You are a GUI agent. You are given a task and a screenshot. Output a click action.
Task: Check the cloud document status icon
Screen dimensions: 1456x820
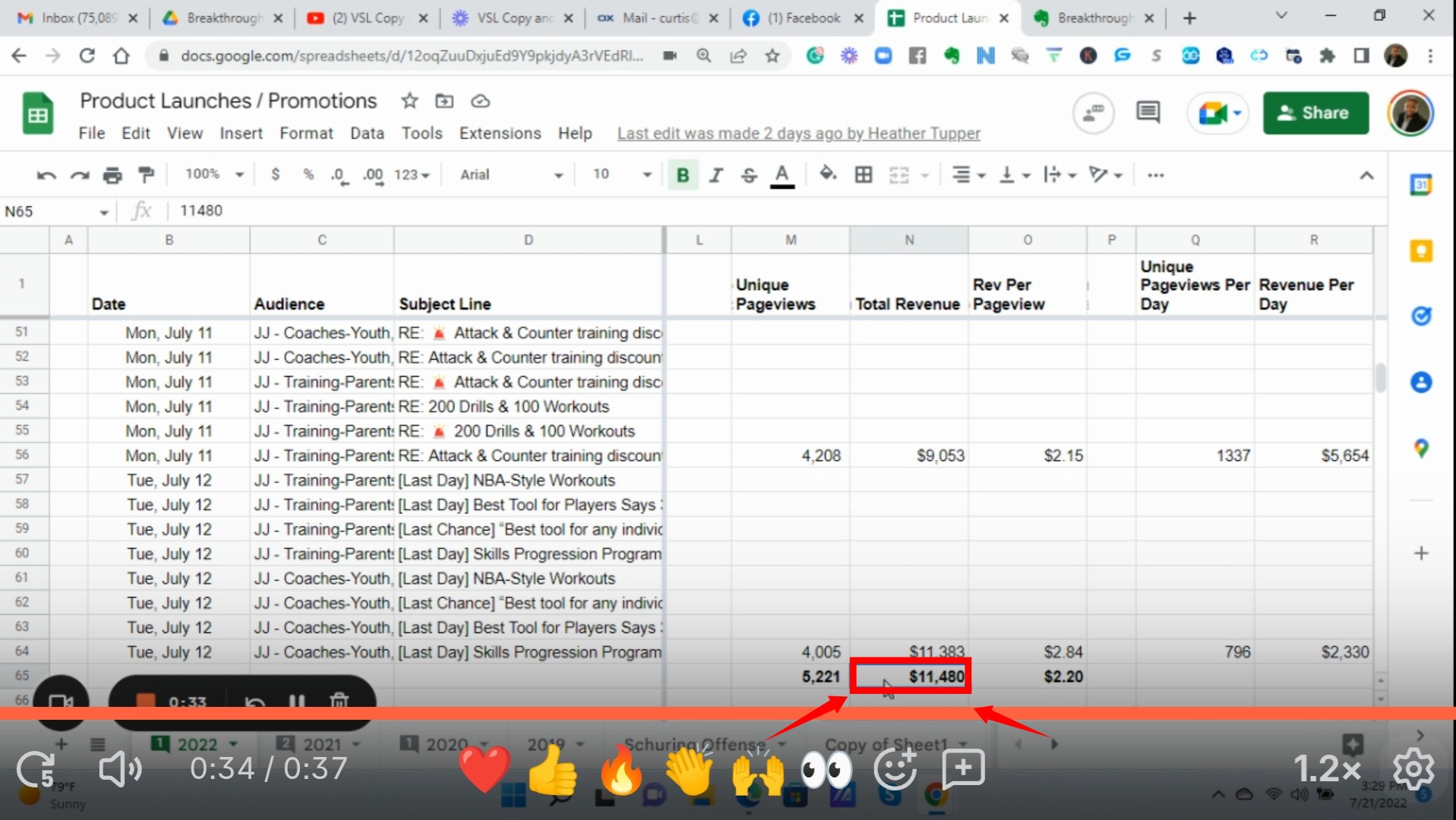(x=480, y=101)
